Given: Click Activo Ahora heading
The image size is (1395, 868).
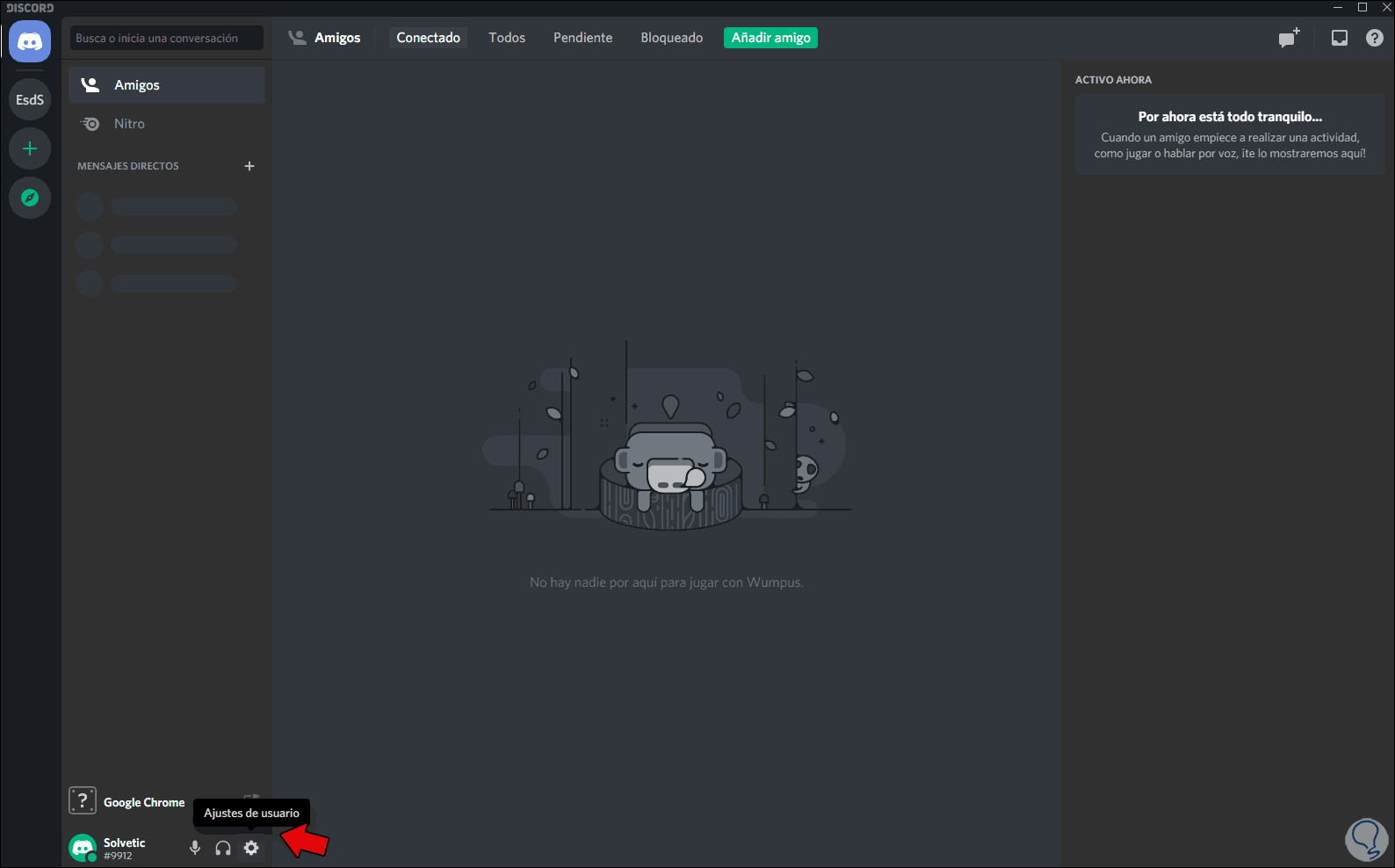Looking at the screenshot, I should pos(1113,80).
